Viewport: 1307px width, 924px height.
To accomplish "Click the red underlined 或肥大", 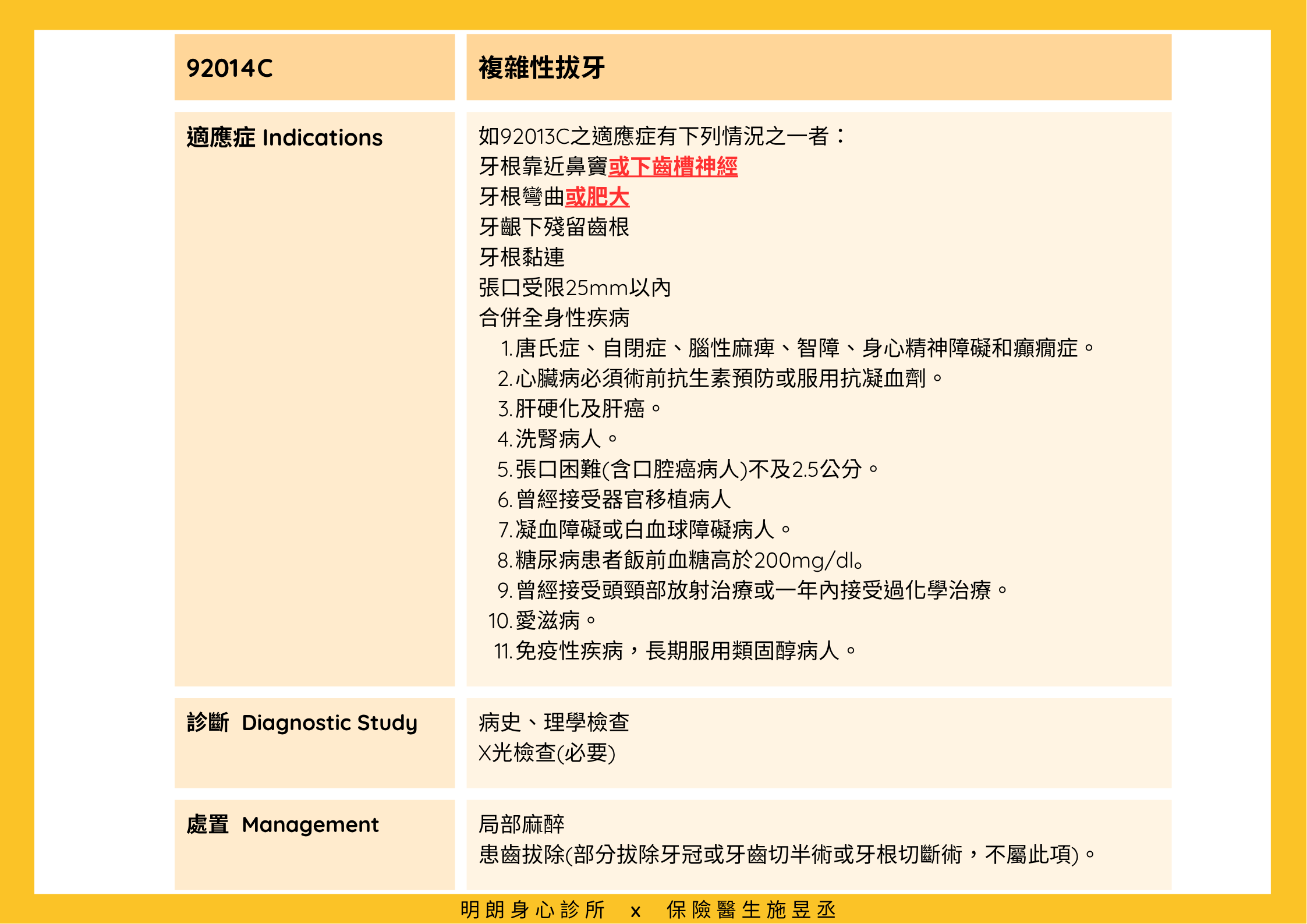I will 597,197.
